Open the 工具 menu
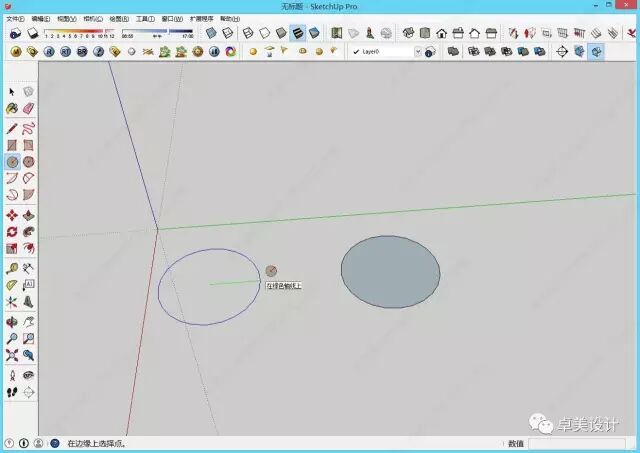The image size is (640, 453). (x=145, y=19)
